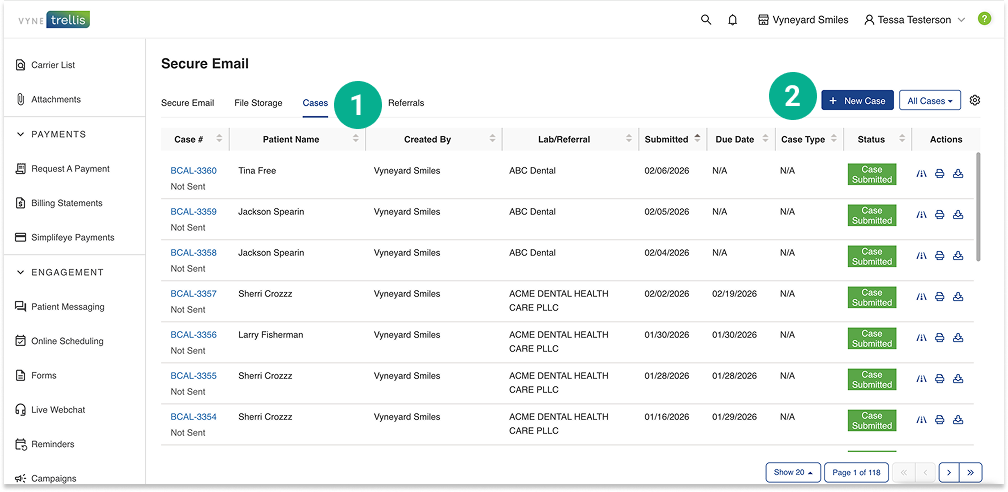
Task: Collapse the PAYMENTS sidebar section
Action: point(21,134)
